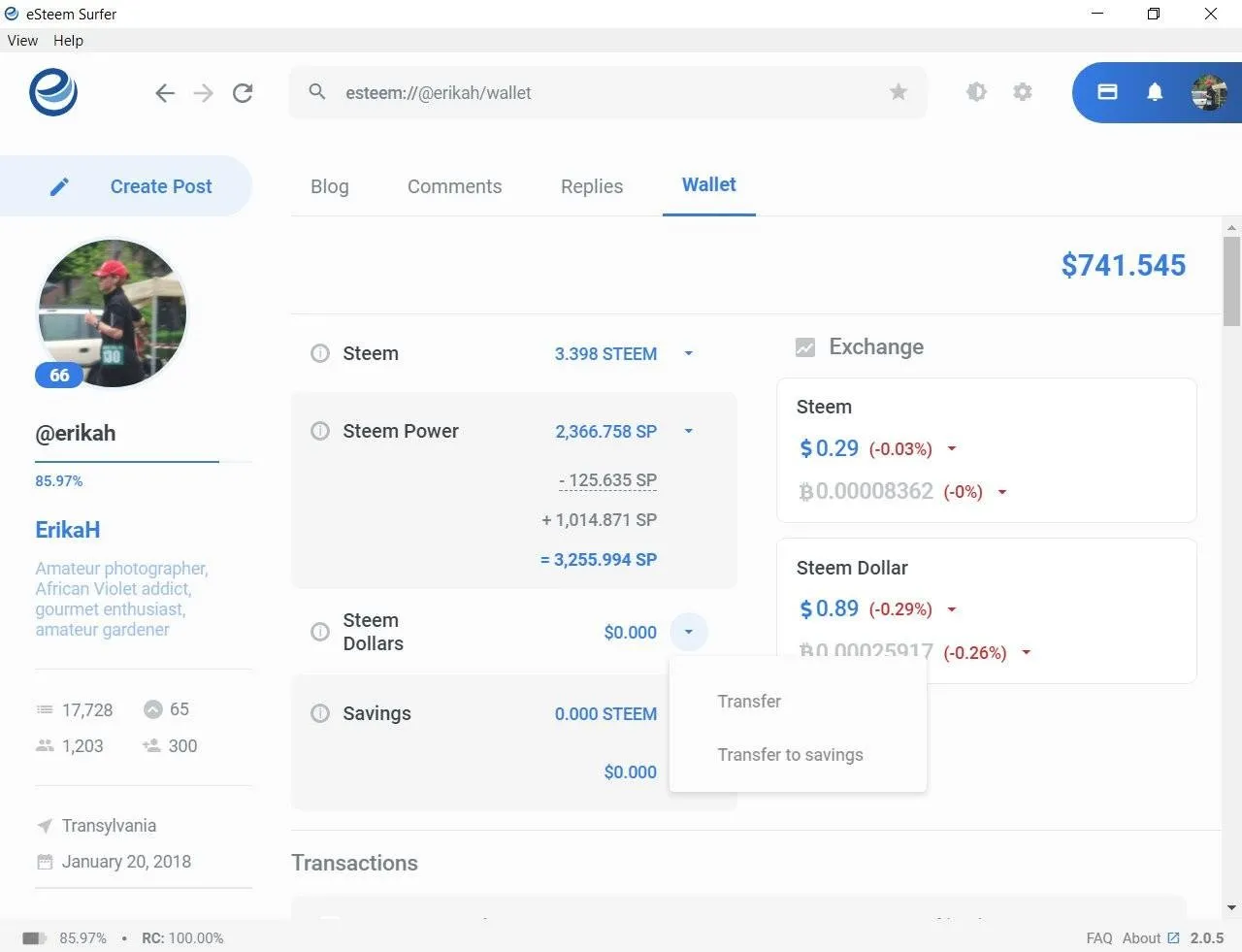
Task: Open the FAQ link
Action: click(1099, 938)
